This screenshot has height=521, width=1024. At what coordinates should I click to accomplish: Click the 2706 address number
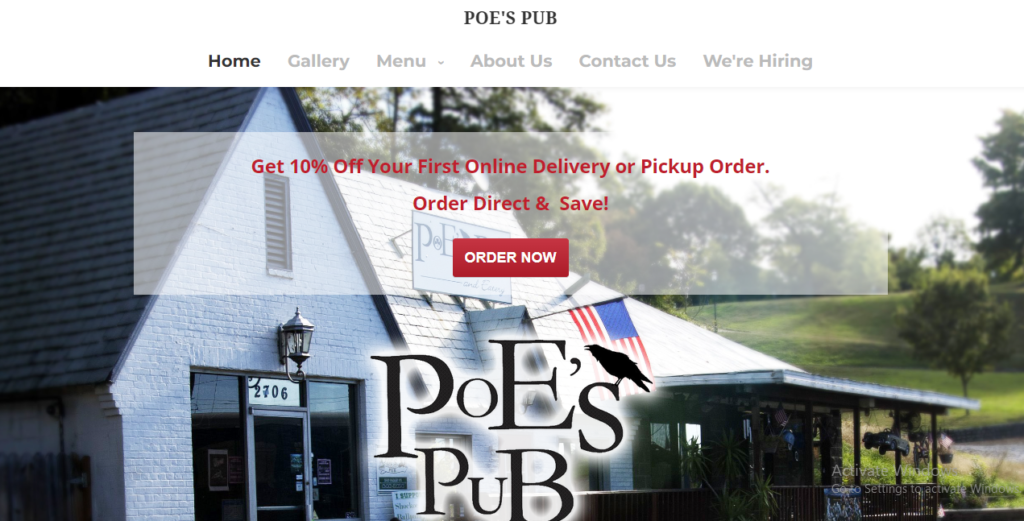coord(272,392)
